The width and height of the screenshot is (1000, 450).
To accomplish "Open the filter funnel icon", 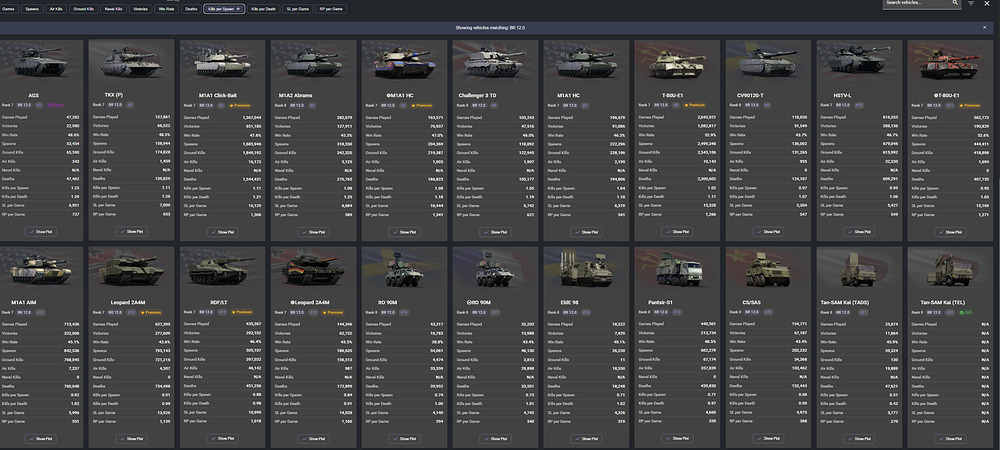I will click(x=971, y=3).
